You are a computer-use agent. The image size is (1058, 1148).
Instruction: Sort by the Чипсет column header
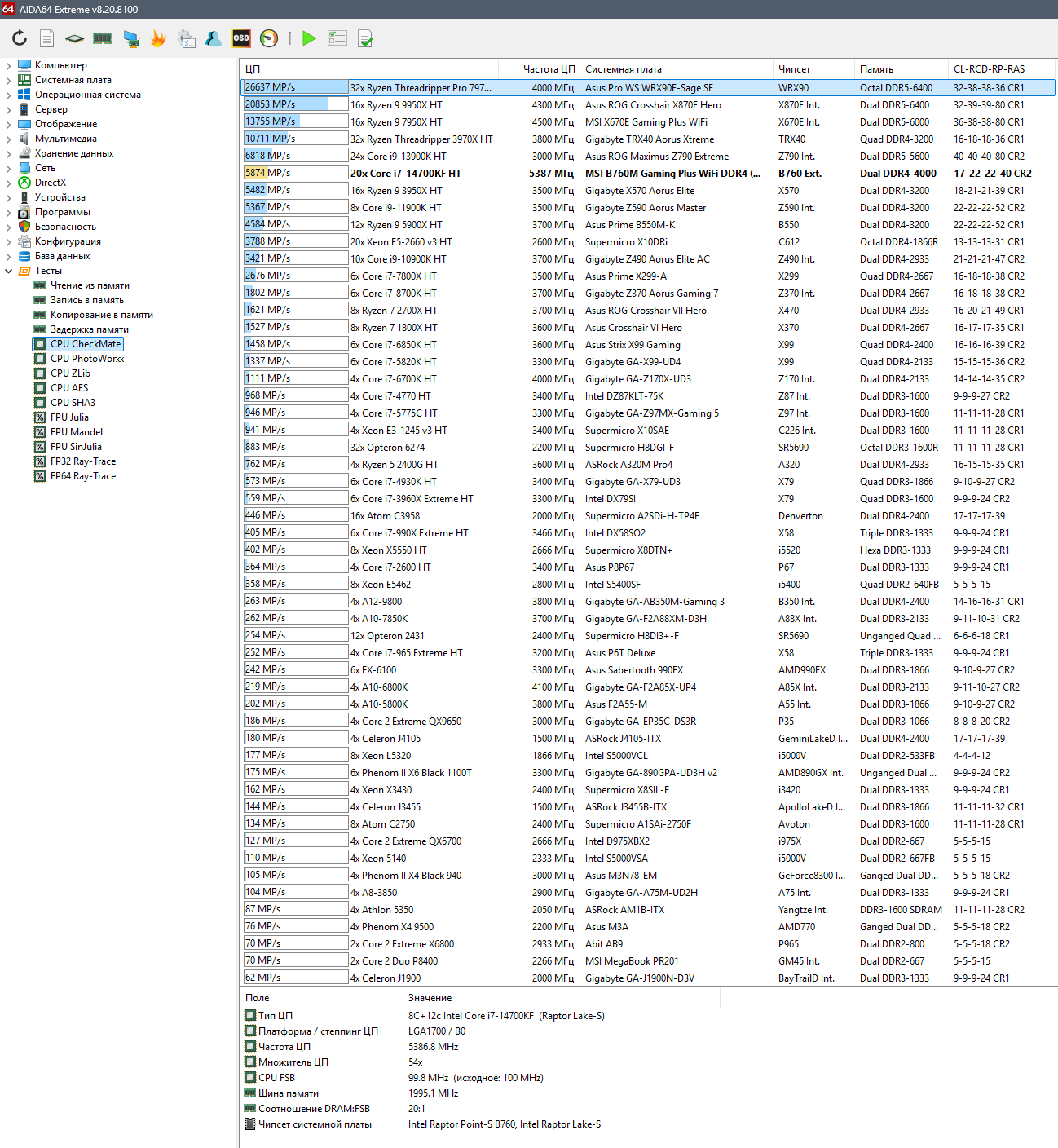(813, 69)
